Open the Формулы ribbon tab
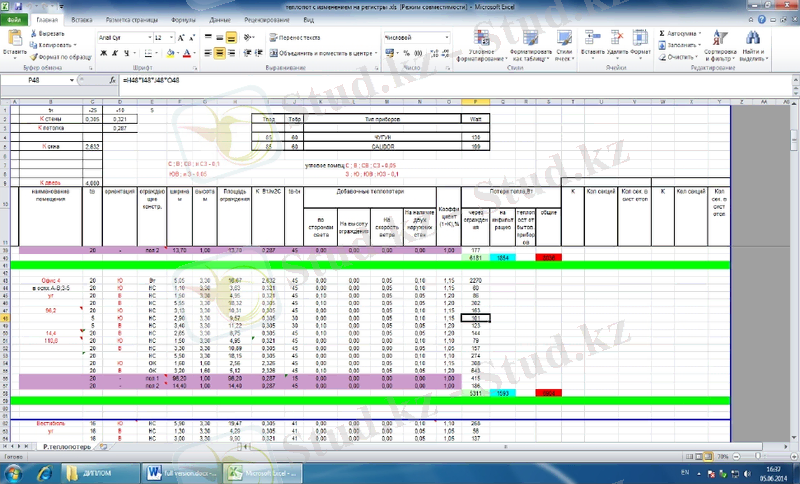Viewport: 800px width, 484px height. (x=183, y=19)
